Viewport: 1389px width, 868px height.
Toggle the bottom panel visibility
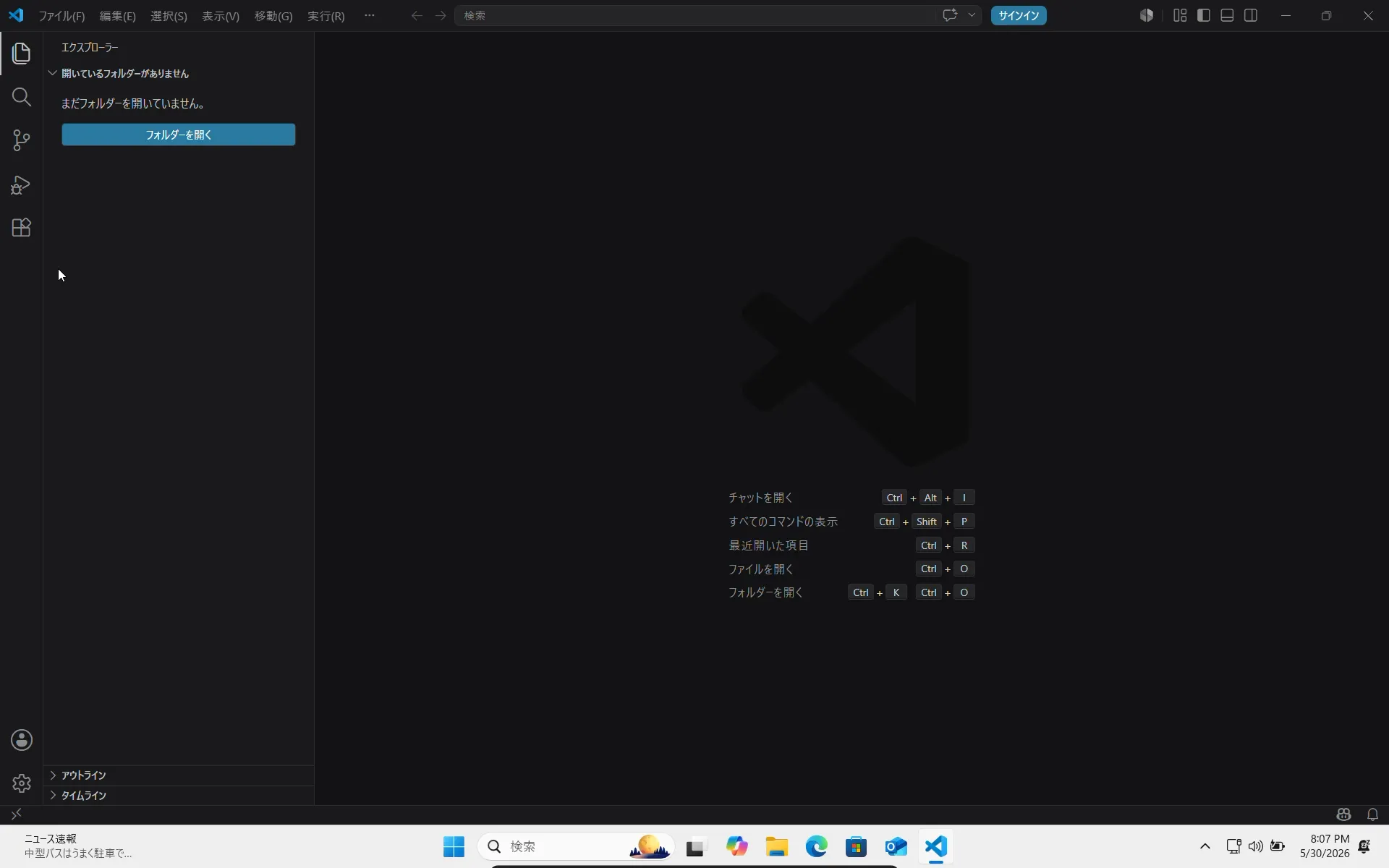(x=1227, y=15)
